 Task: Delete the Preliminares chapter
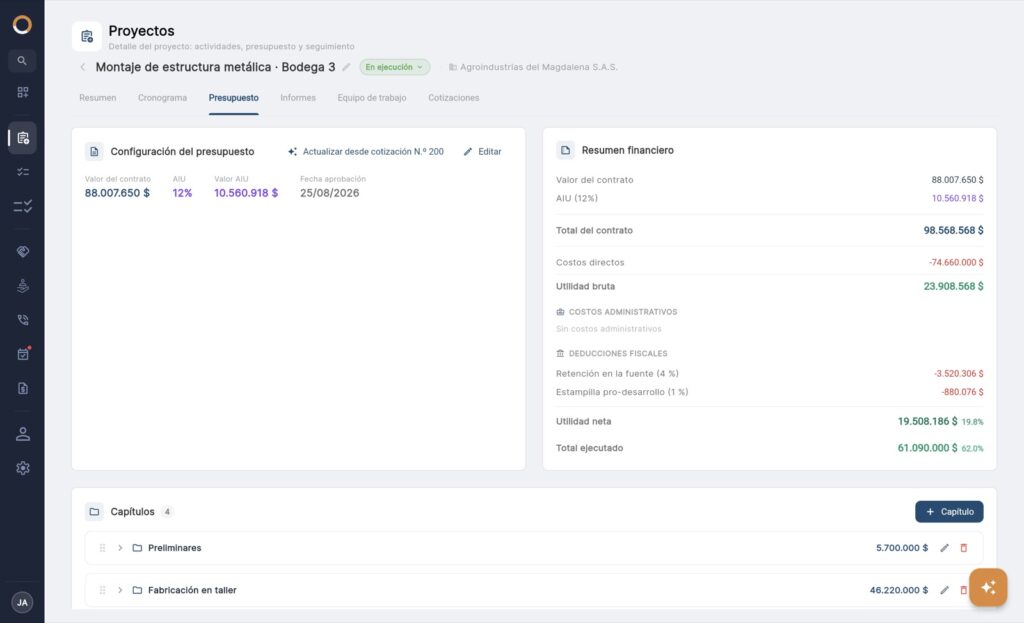click(x=963, y=548)
